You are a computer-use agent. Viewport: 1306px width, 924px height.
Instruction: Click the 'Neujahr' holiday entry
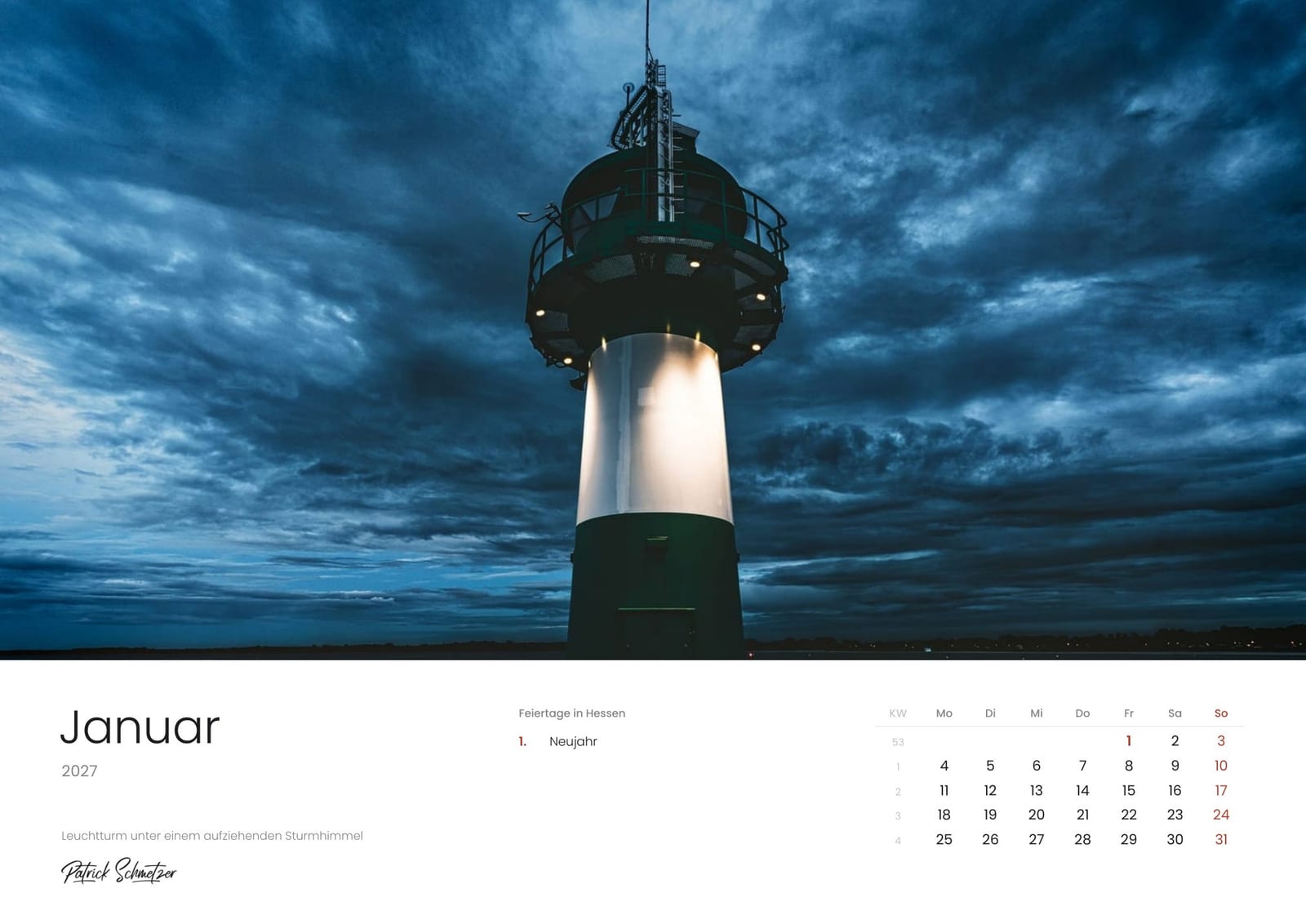[573, 741]
